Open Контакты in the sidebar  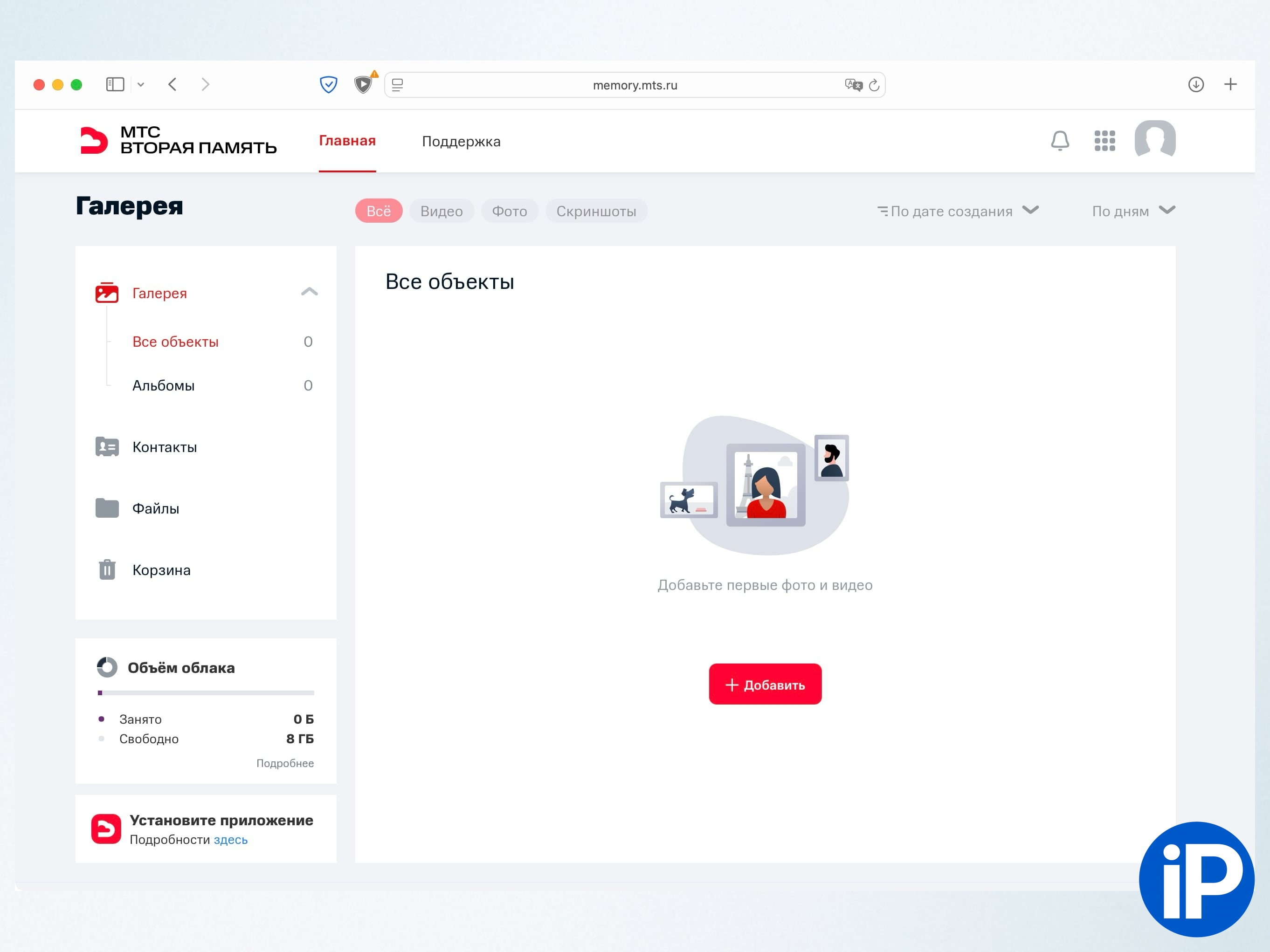click(x=164, y=447)
